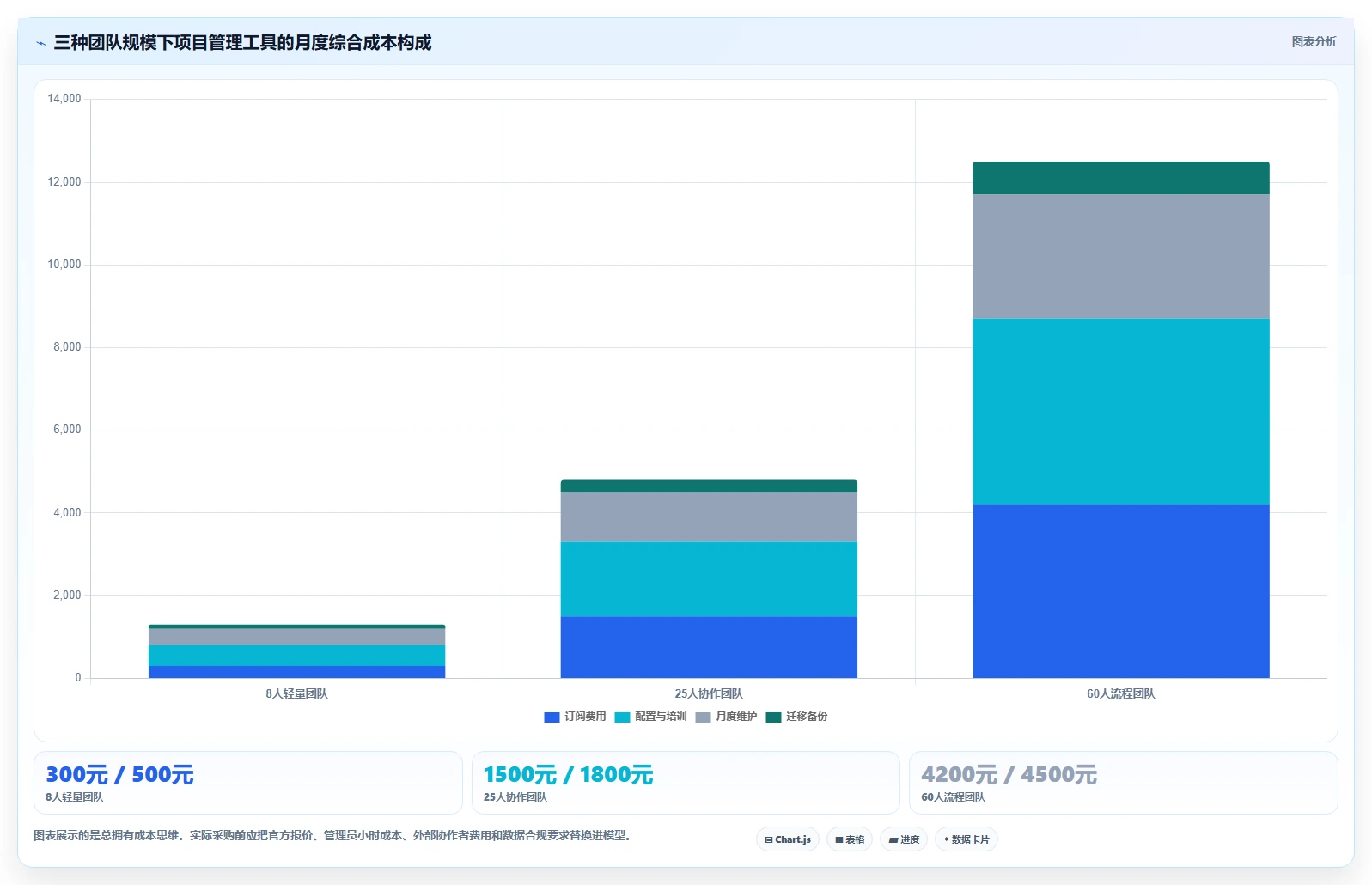This screenshot has height=885, width=1372.
Task: Click the blue 订阅费用 segment of the 25人协作团队 bar
Action: [709, 647]
